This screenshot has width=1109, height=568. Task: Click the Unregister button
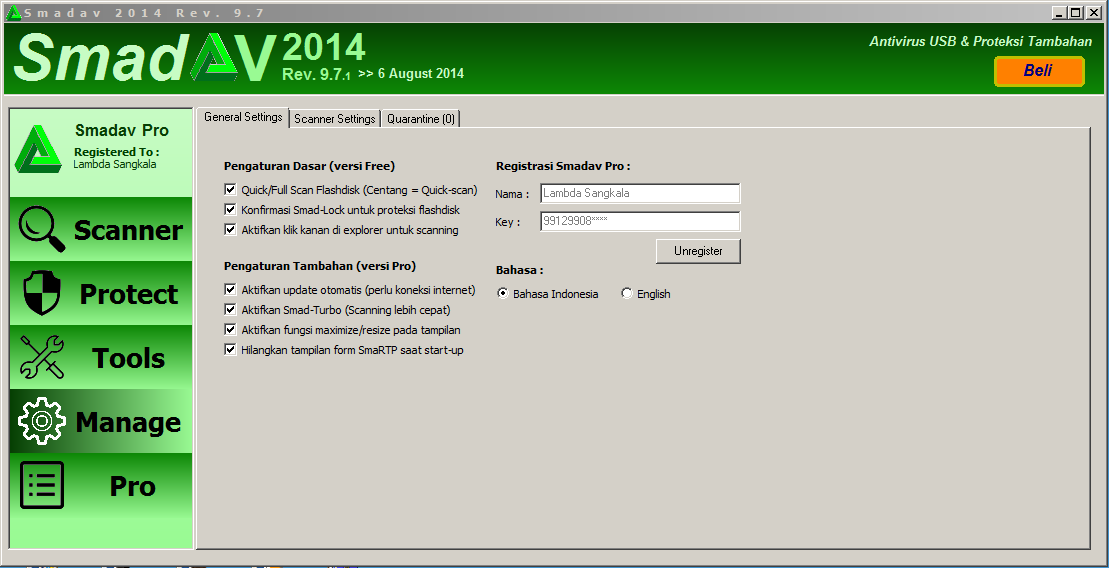tap(698, 251)
